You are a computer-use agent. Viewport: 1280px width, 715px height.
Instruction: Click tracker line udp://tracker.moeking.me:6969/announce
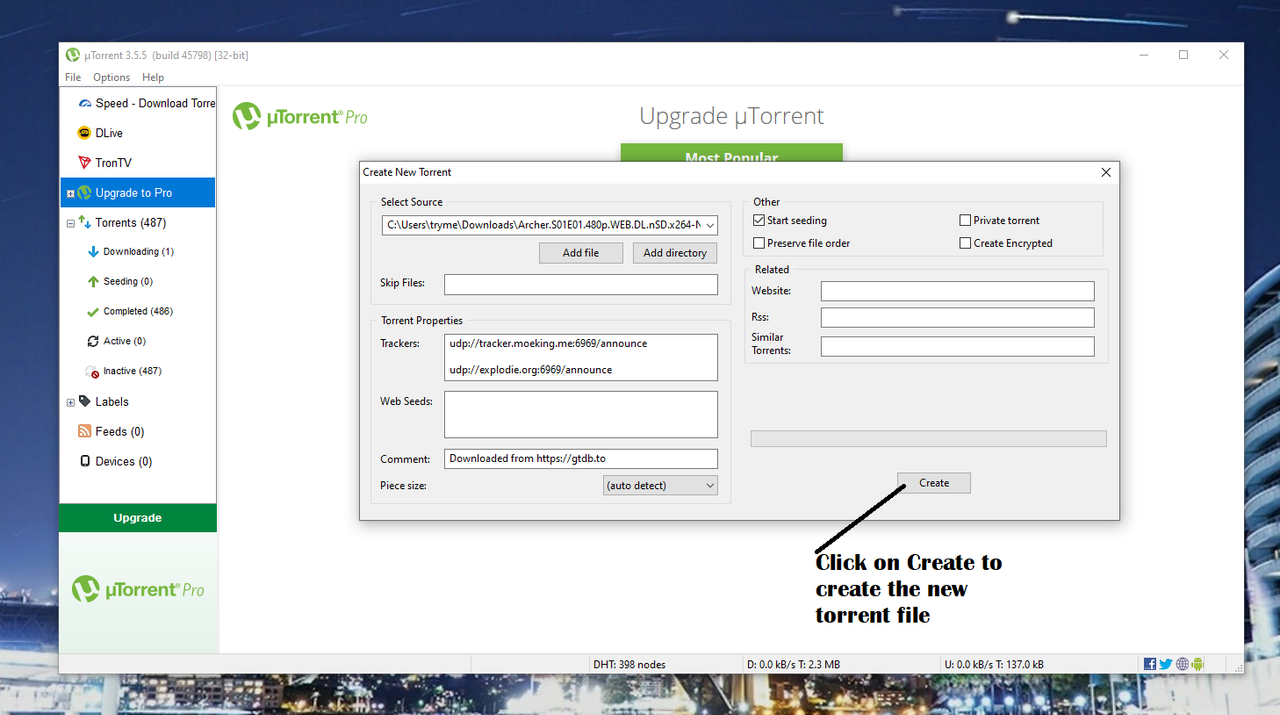pyautogui.click(x=548, y=343)
